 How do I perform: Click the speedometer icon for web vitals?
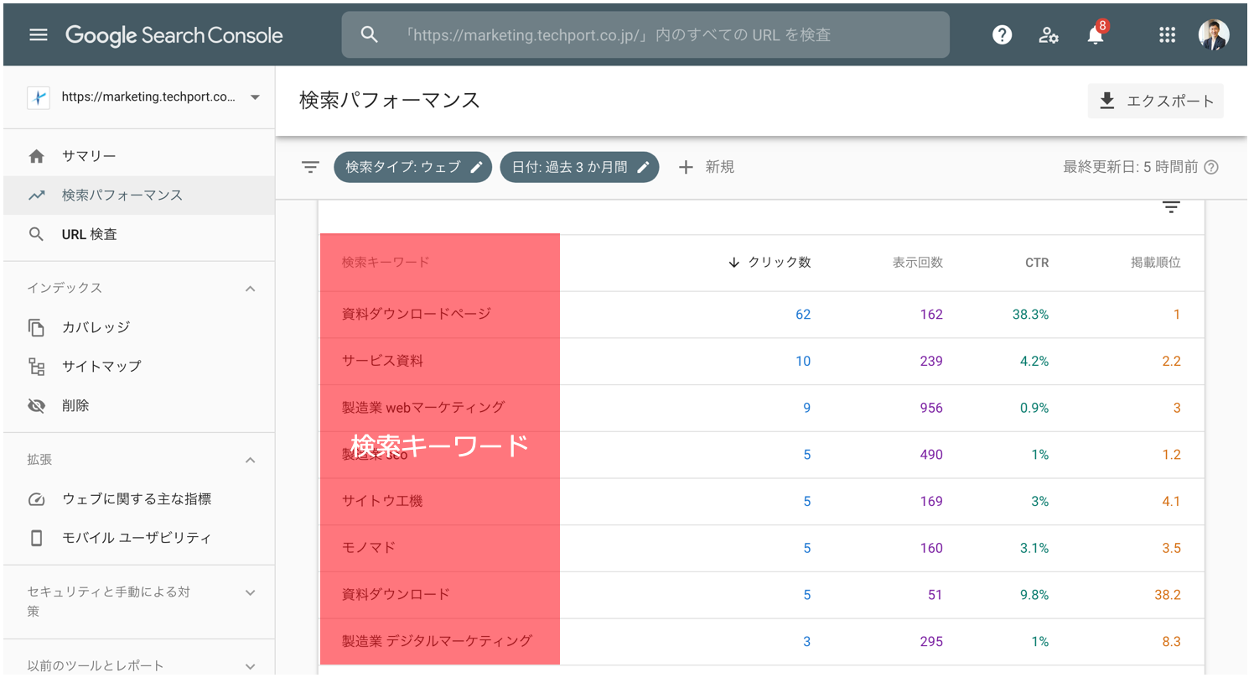tap(37, 499)
